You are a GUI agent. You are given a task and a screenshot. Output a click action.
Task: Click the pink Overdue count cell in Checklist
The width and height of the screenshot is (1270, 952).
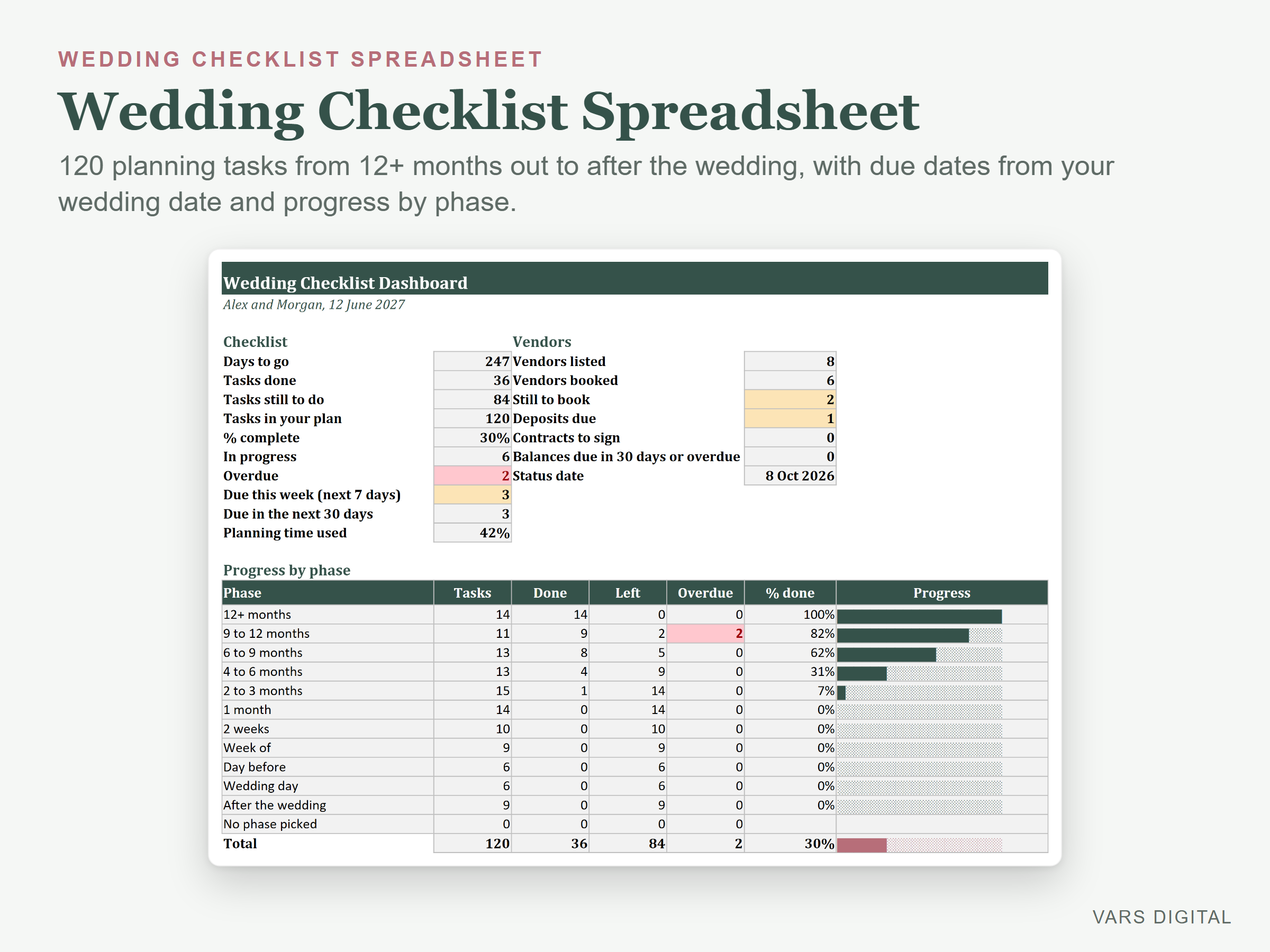click(x=472, y=475)
